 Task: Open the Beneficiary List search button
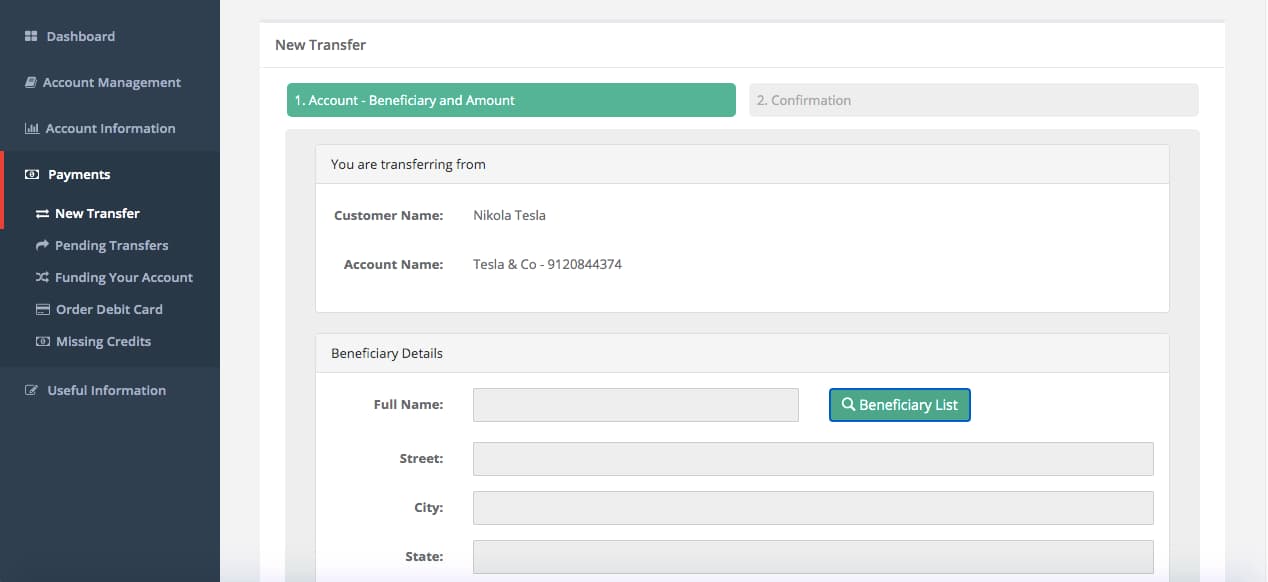point(899,405)
